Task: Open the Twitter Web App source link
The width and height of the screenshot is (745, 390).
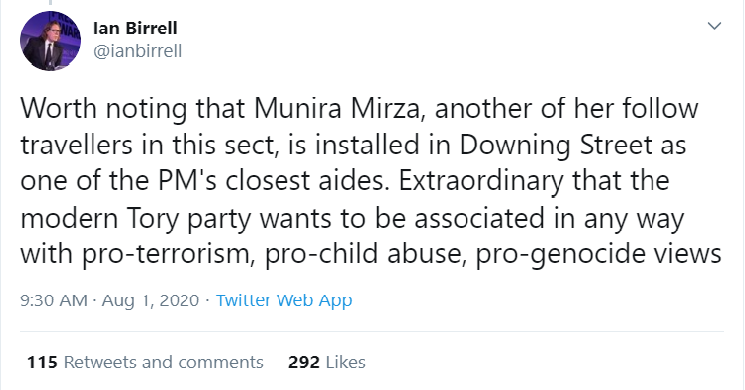Action: point(284,300)
